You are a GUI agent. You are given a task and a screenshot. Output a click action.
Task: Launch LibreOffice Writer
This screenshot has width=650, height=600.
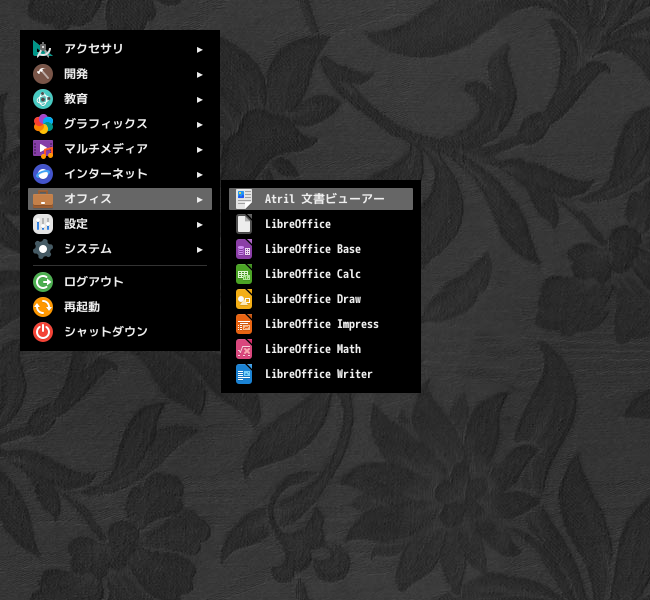point(321,374)
